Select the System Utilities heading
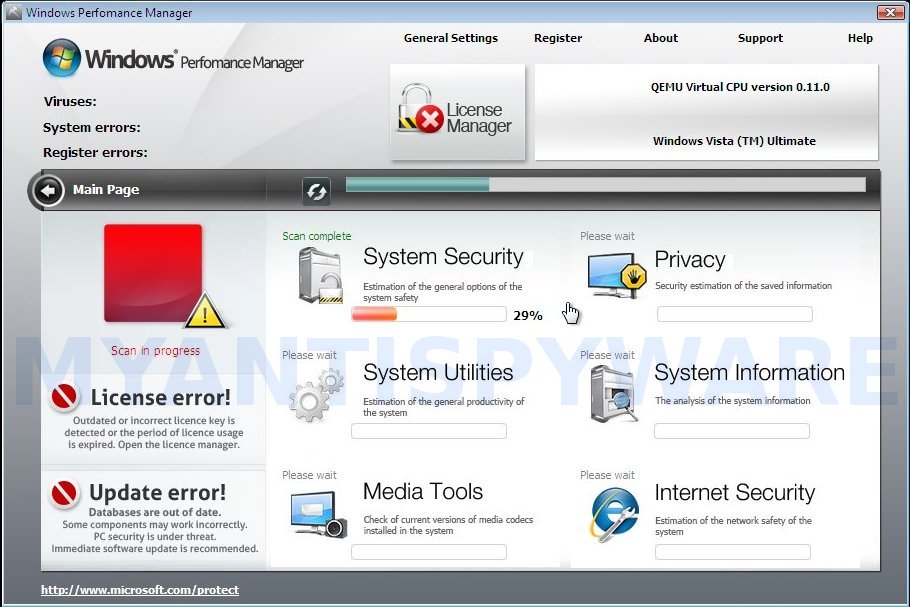 pos(438,373)
